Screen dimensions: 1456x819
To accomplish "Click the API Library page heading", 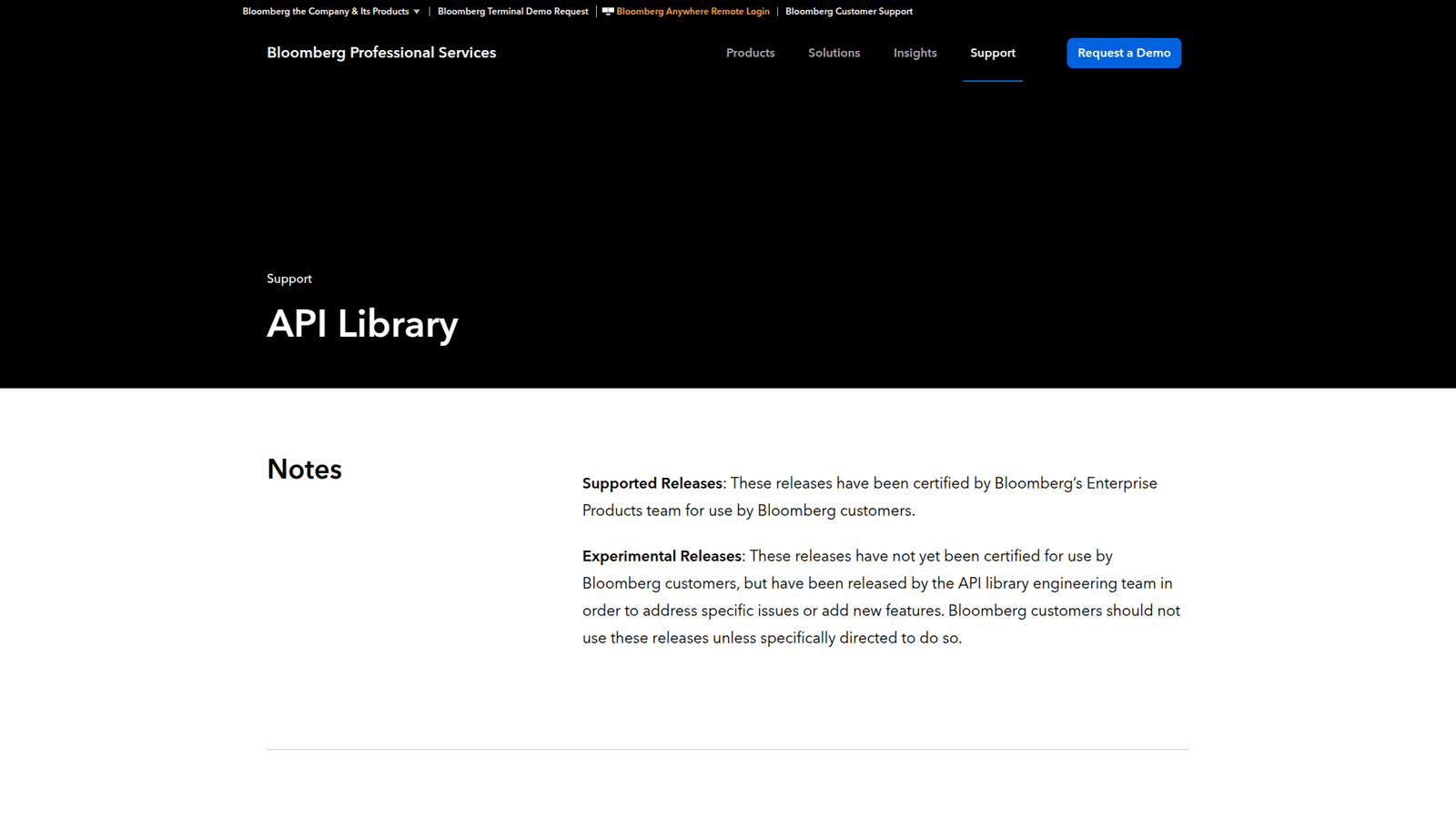I will [362, 324].
